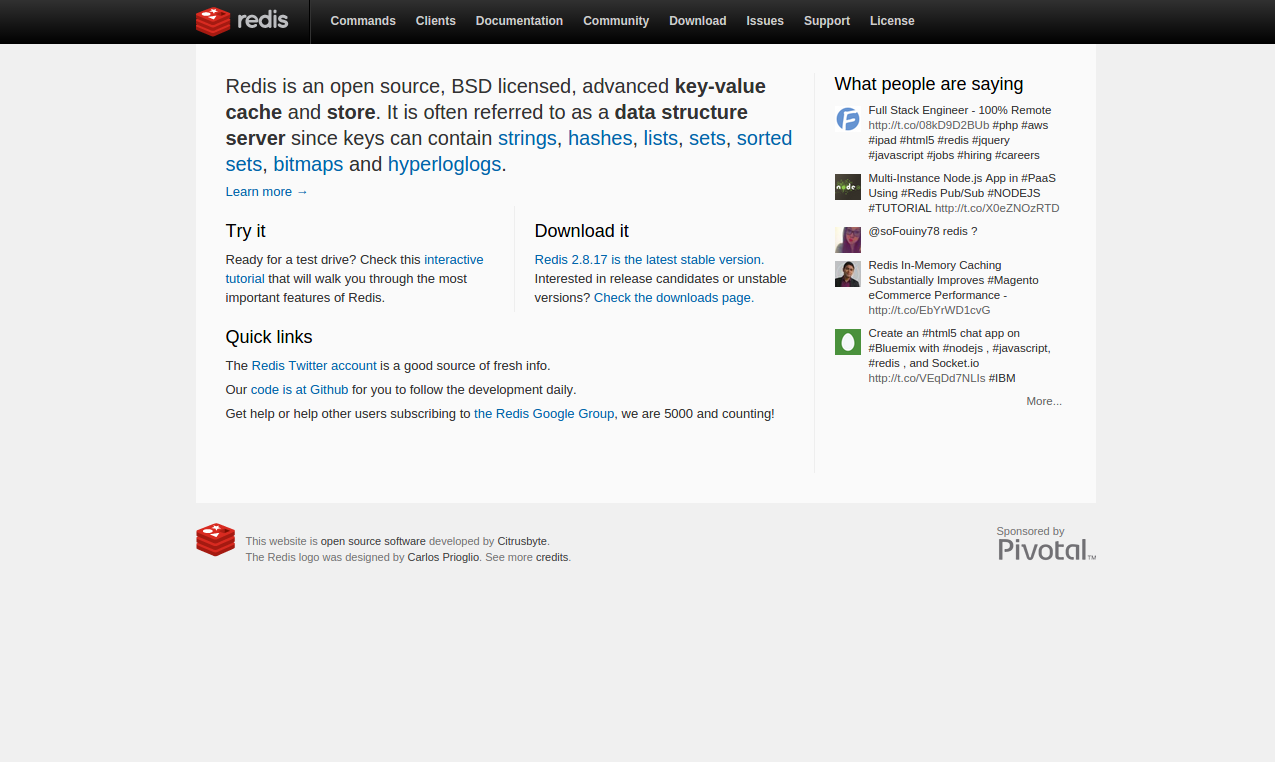
Task: Click the Redis In-Memory Caching tweet avatar
Action: coord(848,274)
